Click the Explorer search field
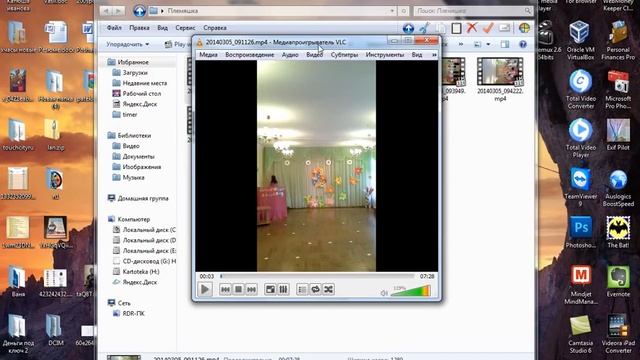640x360 pixels. 473,11
